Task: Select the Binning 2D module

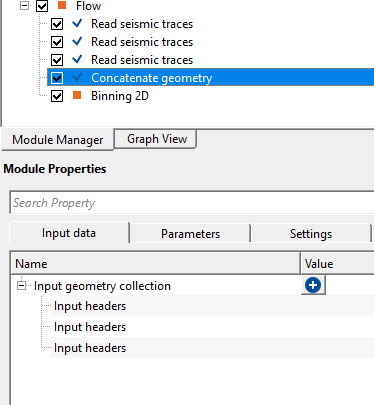Action: [120, 96]
